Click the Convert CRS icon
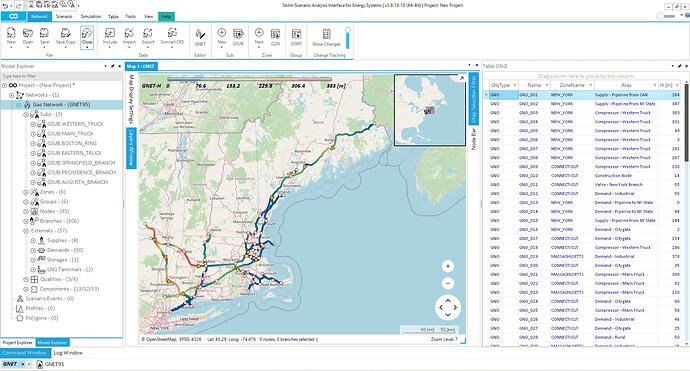 pos(172,33)
